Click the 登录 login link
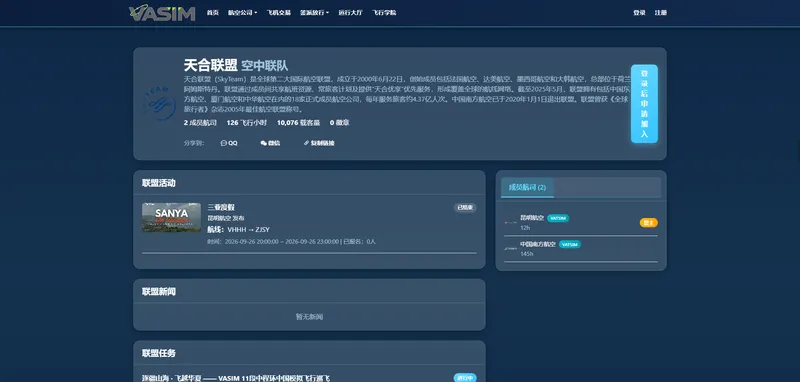The image size is (800, 382). [639, 13]
